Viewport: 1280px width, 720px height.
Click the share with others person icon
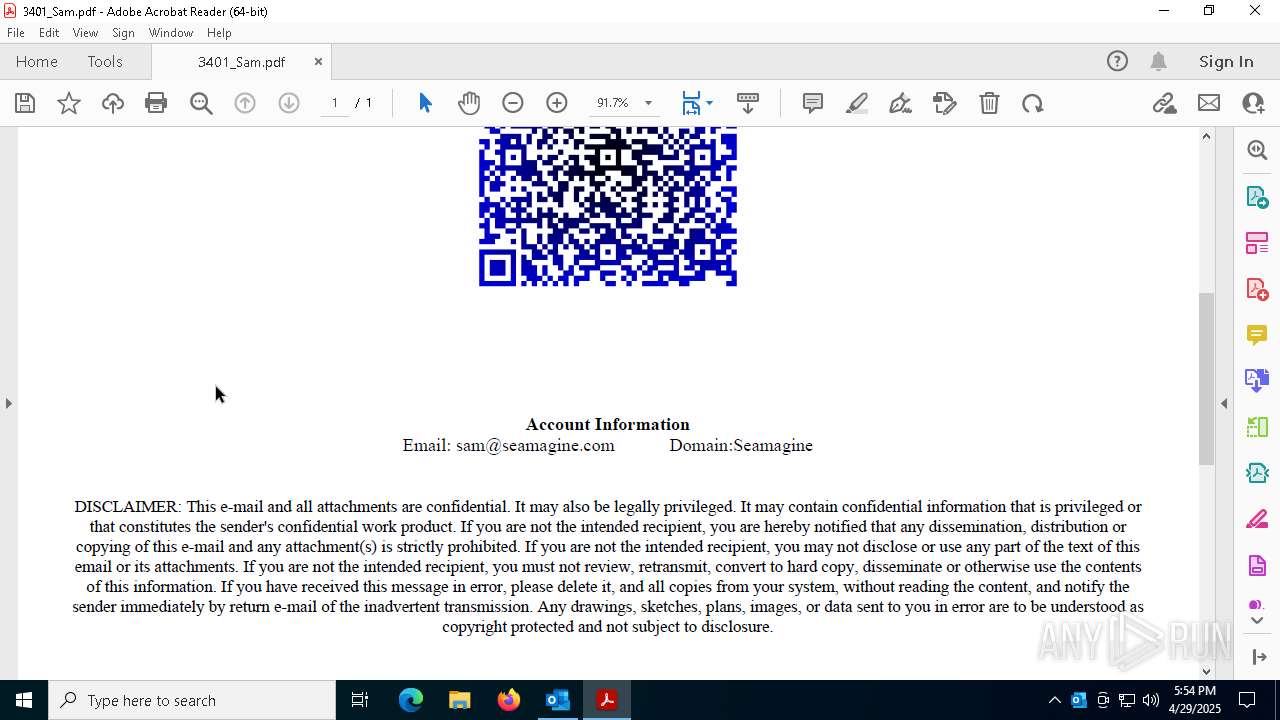click(1253, 103)
